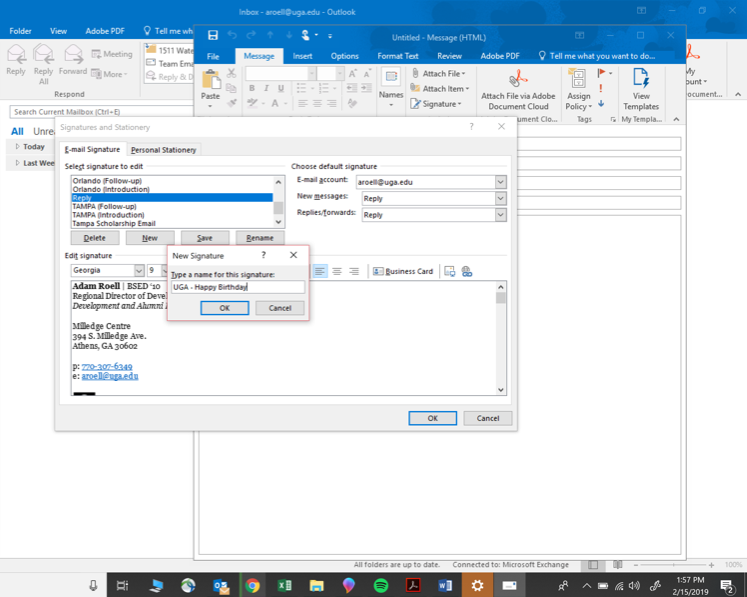This screenshot has height=597, width=747.
Task: Open the Review ribbon tab
Action: [449, 56]
